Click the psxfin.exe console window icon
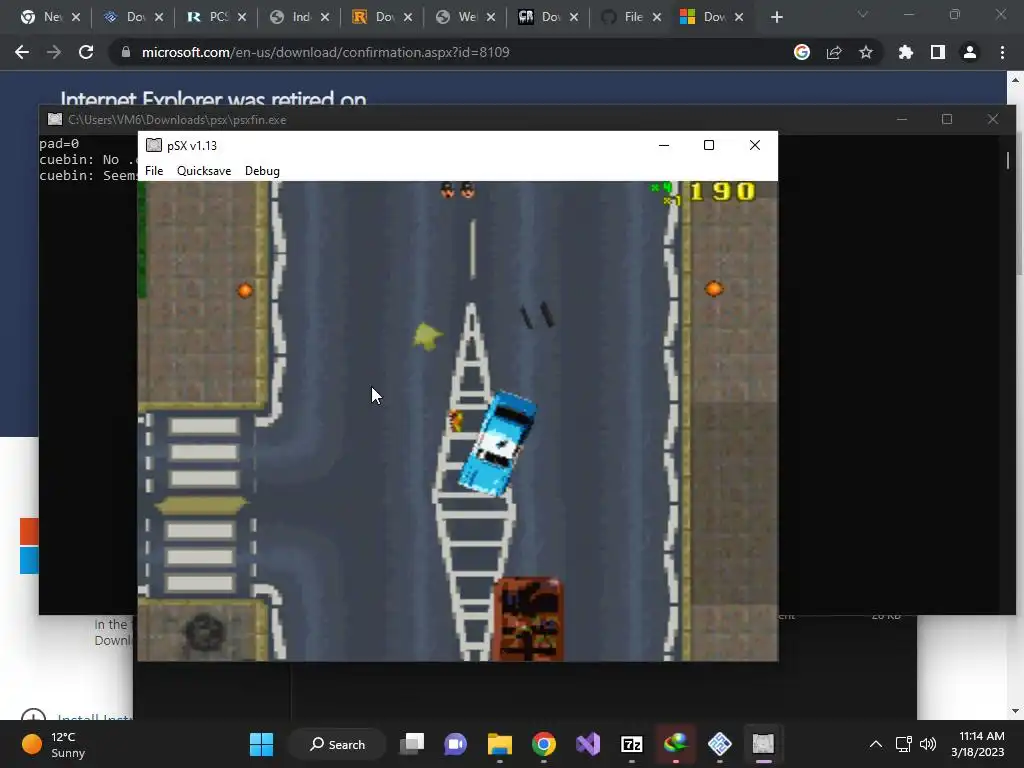This screenshot has height=768, width=1024. tap(55, 120)
